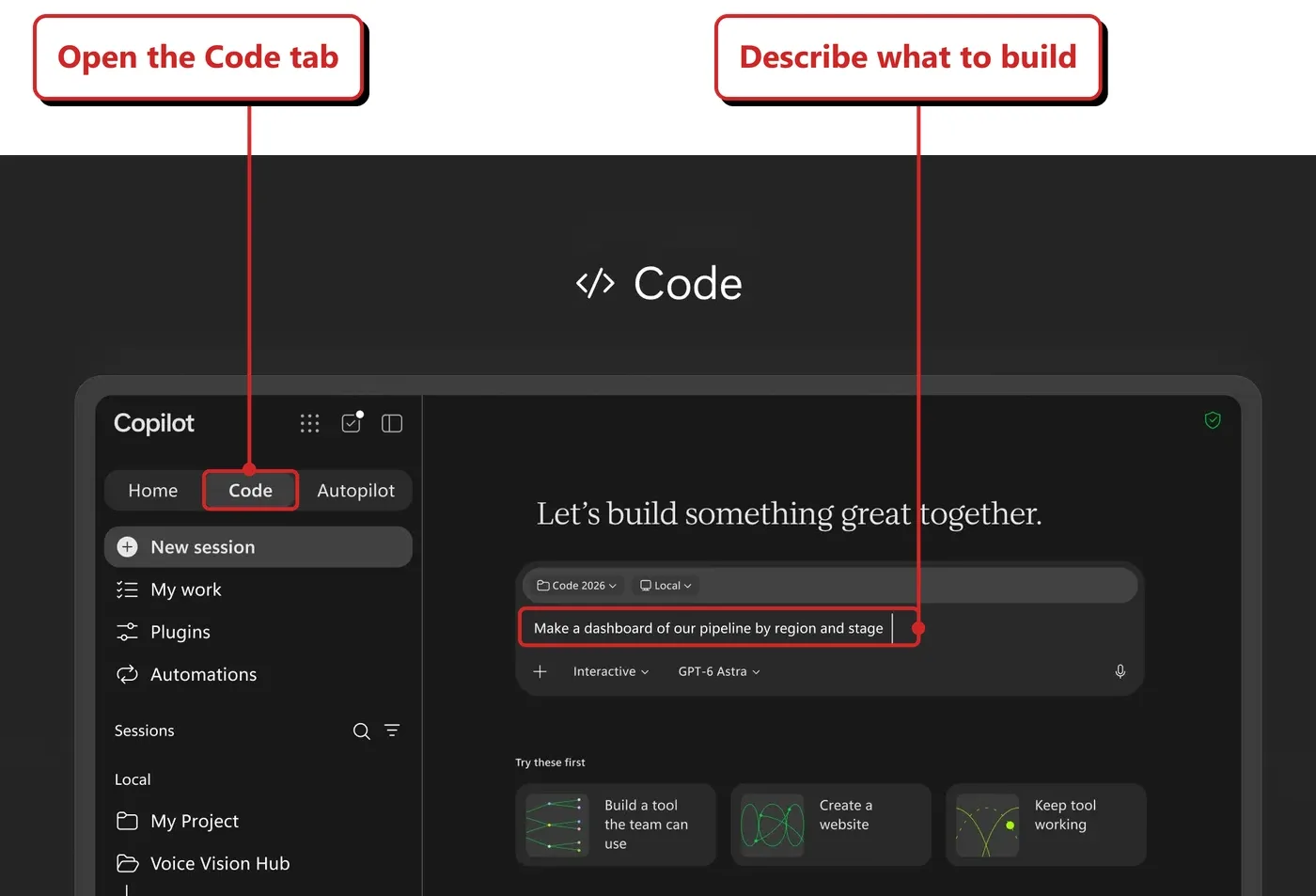The image size is (1316, 896).
Task: Switch to the Code tab
Action: click(x=251, y=491)
